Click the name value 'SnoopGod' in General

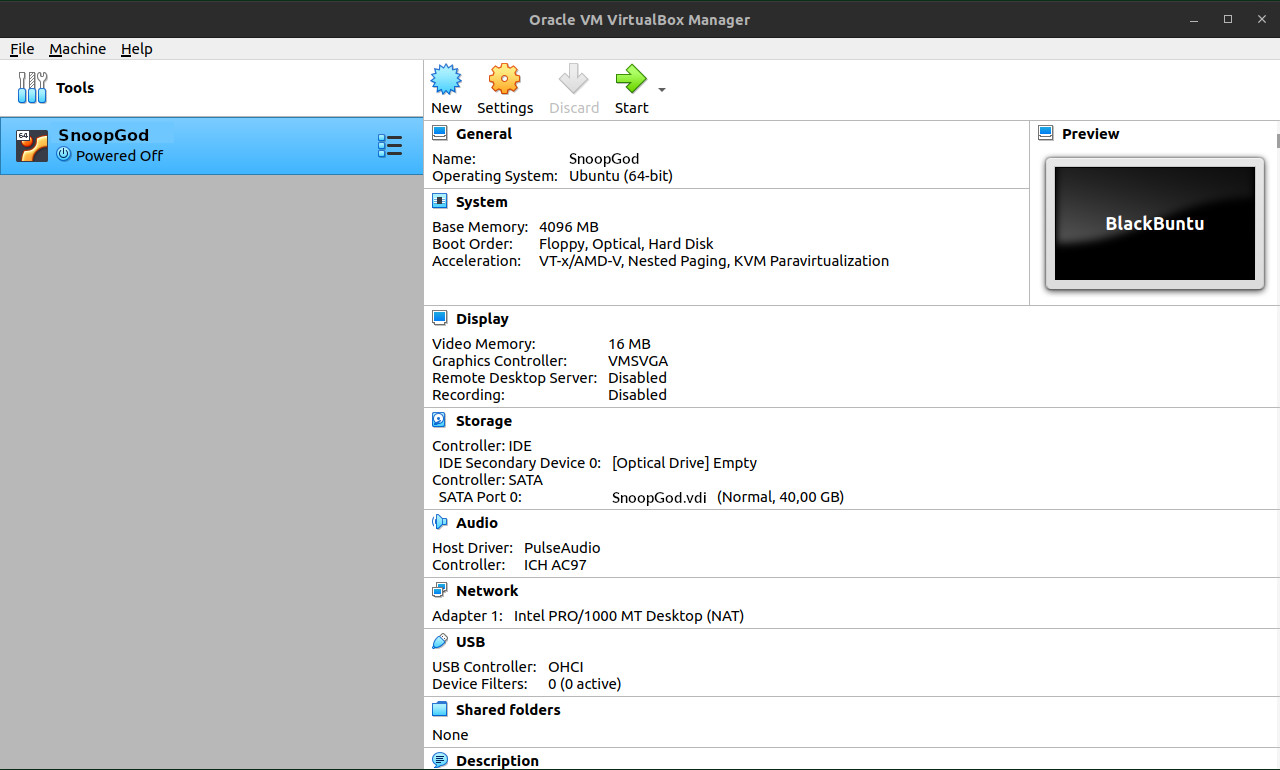pyautogui.click(x=604, y=159)
